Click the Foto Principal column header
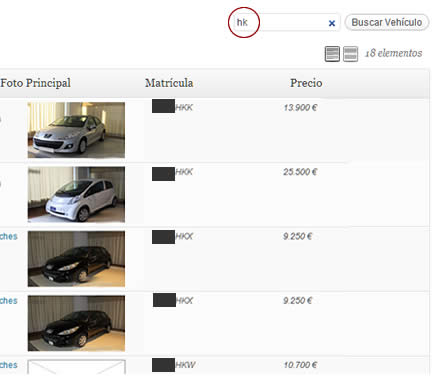Image resolution: width=437 pixels, height=380 pixels. click(x=35, y=83)
